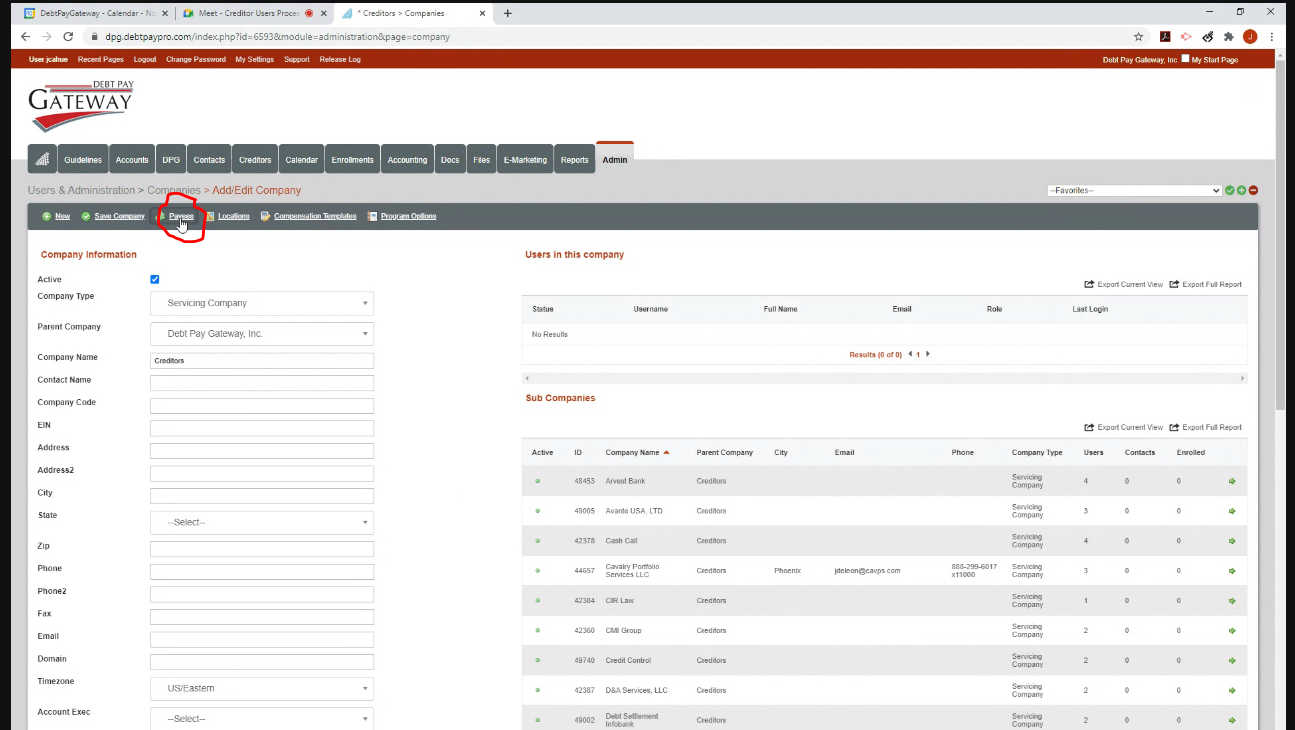Click the Locations toolbar icon
1295x730 pixels.
[x=210, y=216]
